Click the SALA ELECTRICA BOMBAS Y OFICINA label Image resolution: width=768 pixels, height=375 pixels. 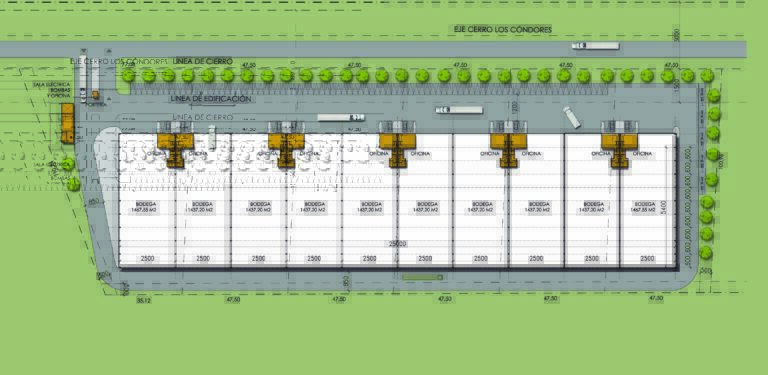[48, 90]
